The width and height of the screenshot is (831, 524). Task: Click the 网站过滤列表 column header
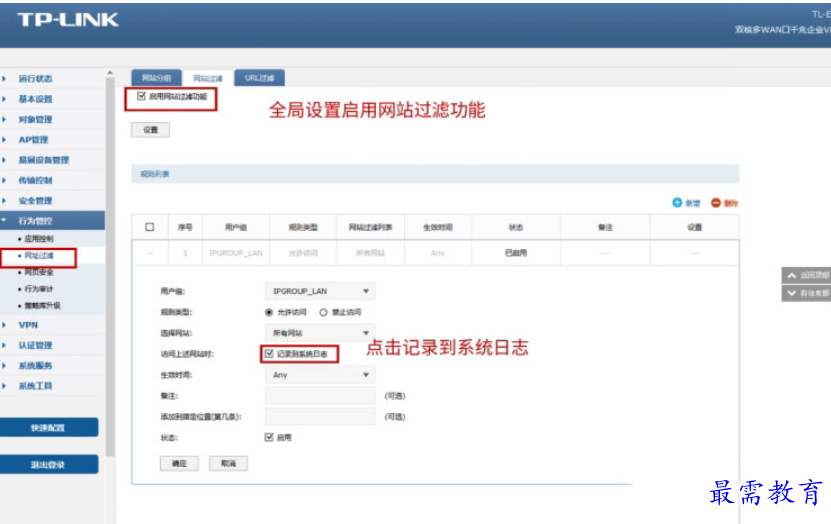click(x=370, y=227)
